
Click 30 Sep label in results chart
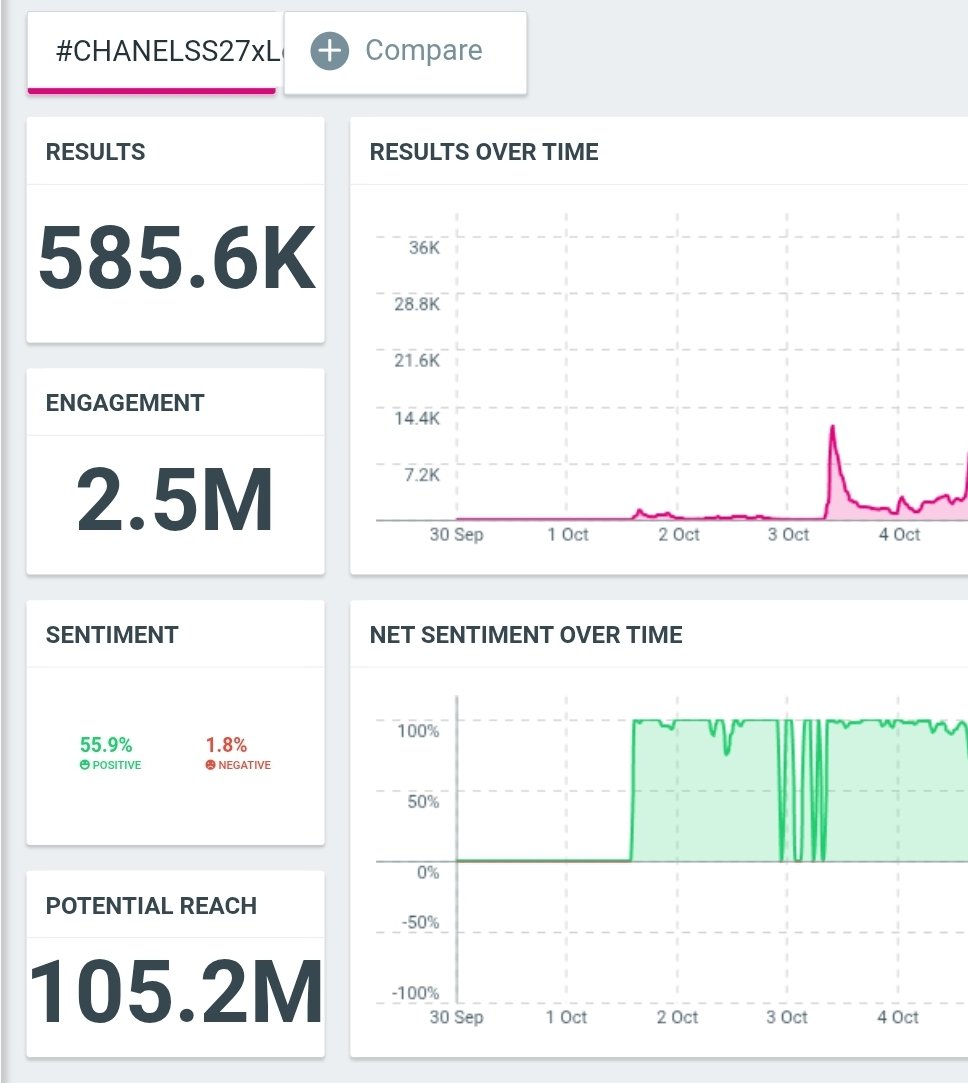[x=456, y=535]
